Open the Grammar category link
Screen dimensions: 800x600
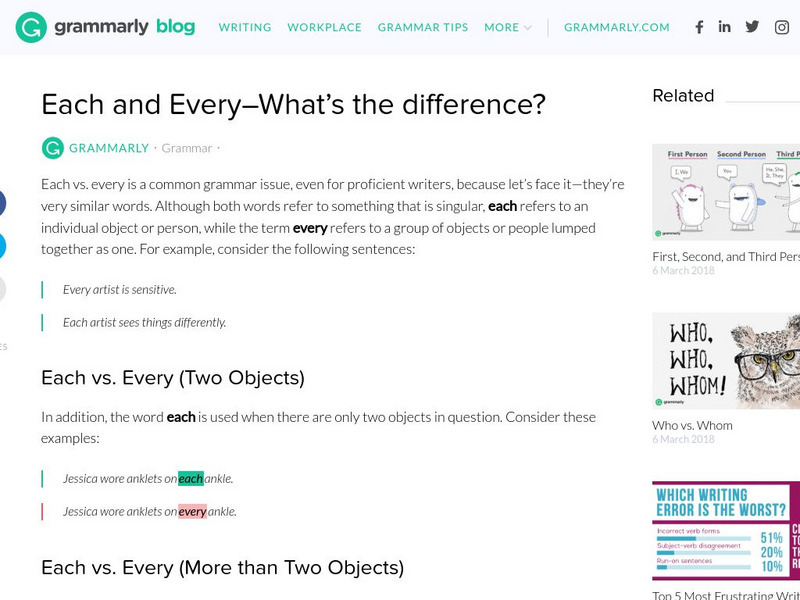pyautogui.click(x=187, y=148)
